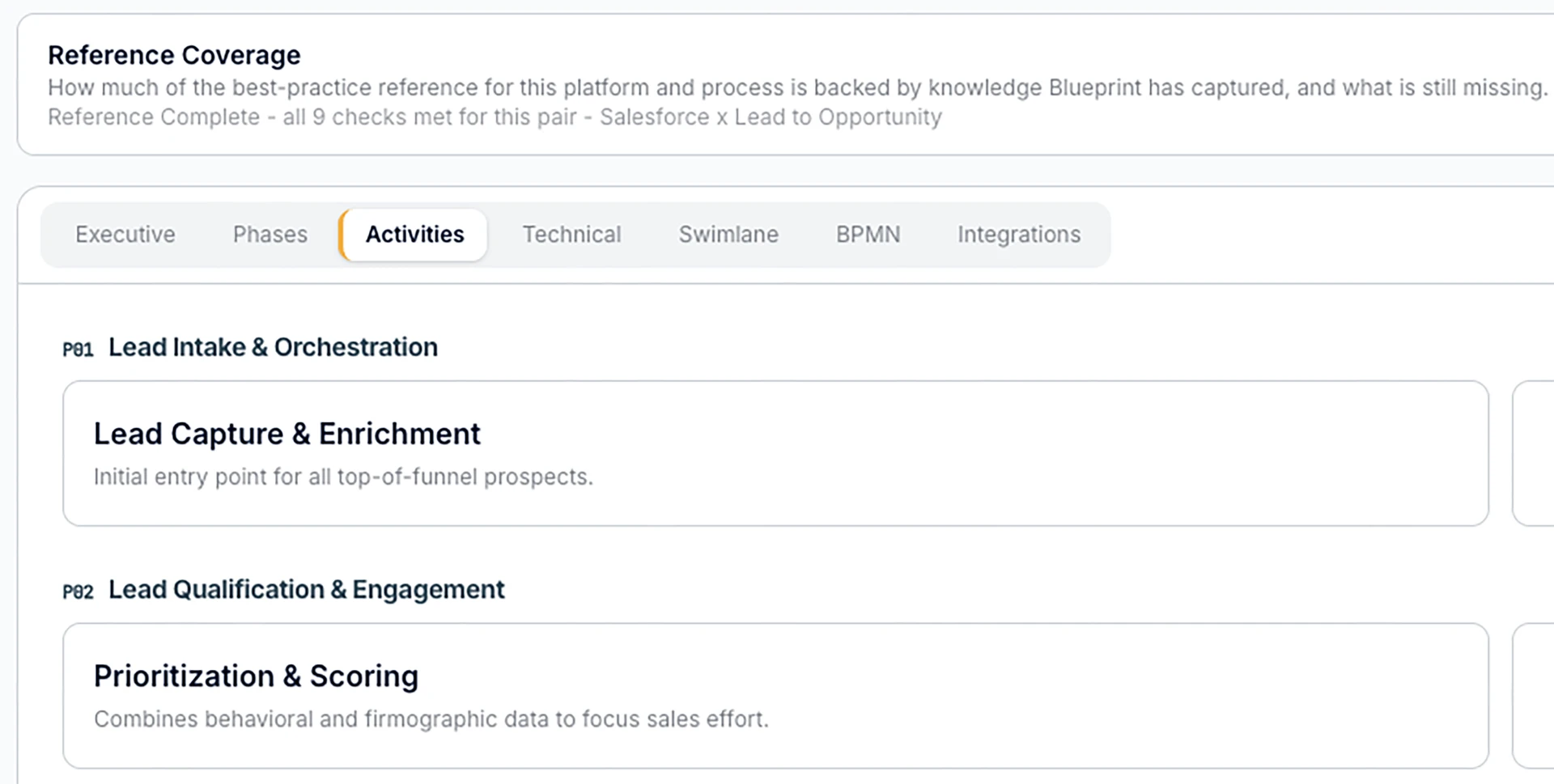View the Integrations tab
The width and height of the screenshot is (1554, 784).
pyautogui.click(x=1019, y=235)
